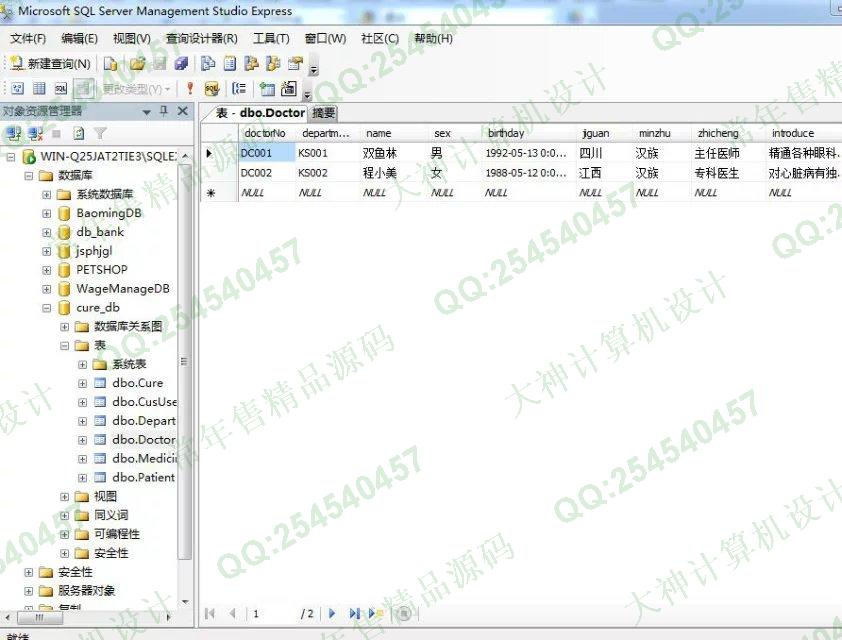Click the Add Group By icon
The width and height of the screenshot is (842, 640).
click(239, 89)
